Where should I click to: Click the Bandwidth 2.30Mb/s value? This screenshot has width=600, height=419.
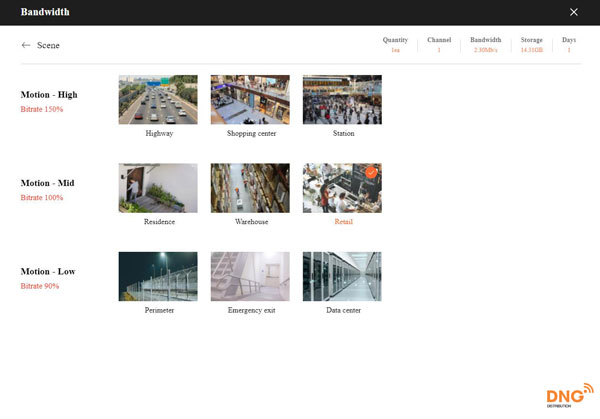click(x=486, y=50)
